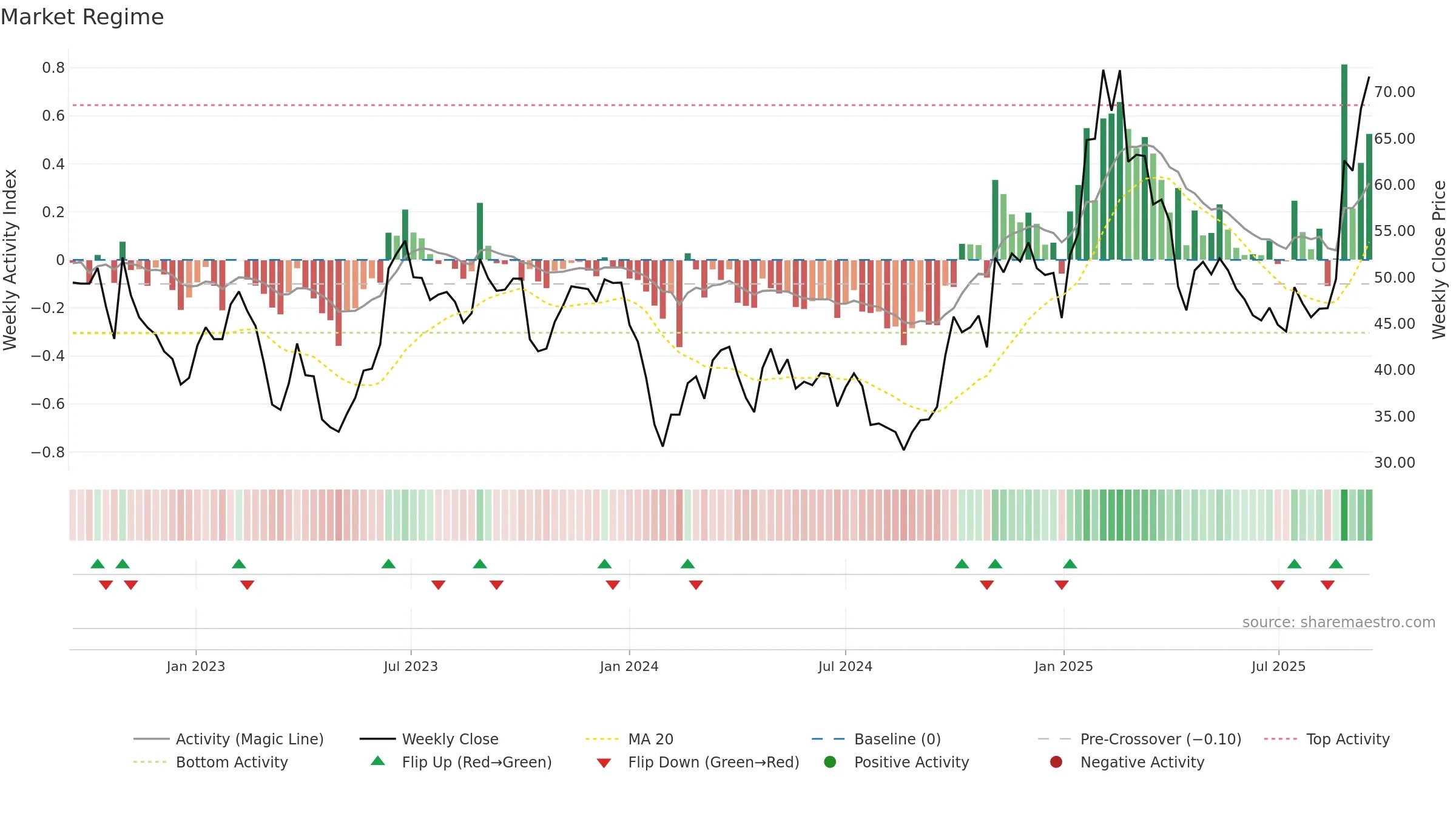The height and width of the screenshot is (819, 1456).
Task: Click the Jan 2025 x-axis label
Action: (x=1063, y=666)
